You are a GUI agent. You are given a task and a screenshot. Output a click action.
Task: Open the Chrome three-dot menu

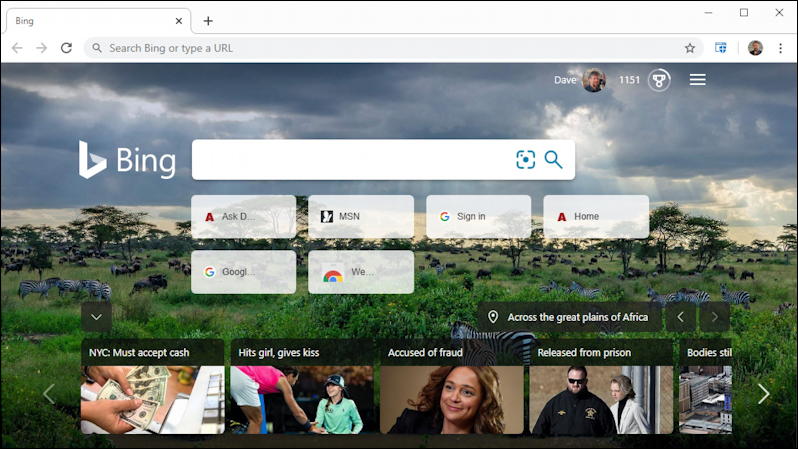[780, 48]
